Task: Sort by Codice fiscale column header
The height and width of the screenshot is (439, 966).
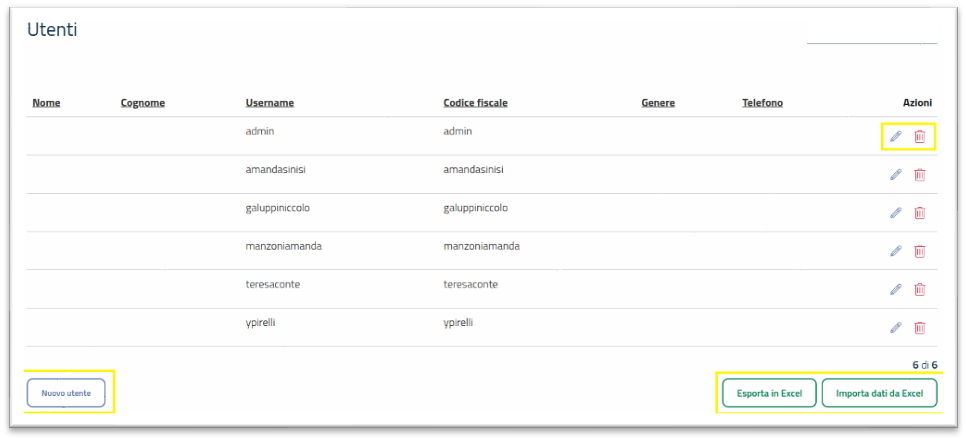Action: click(x=475, y=103)
